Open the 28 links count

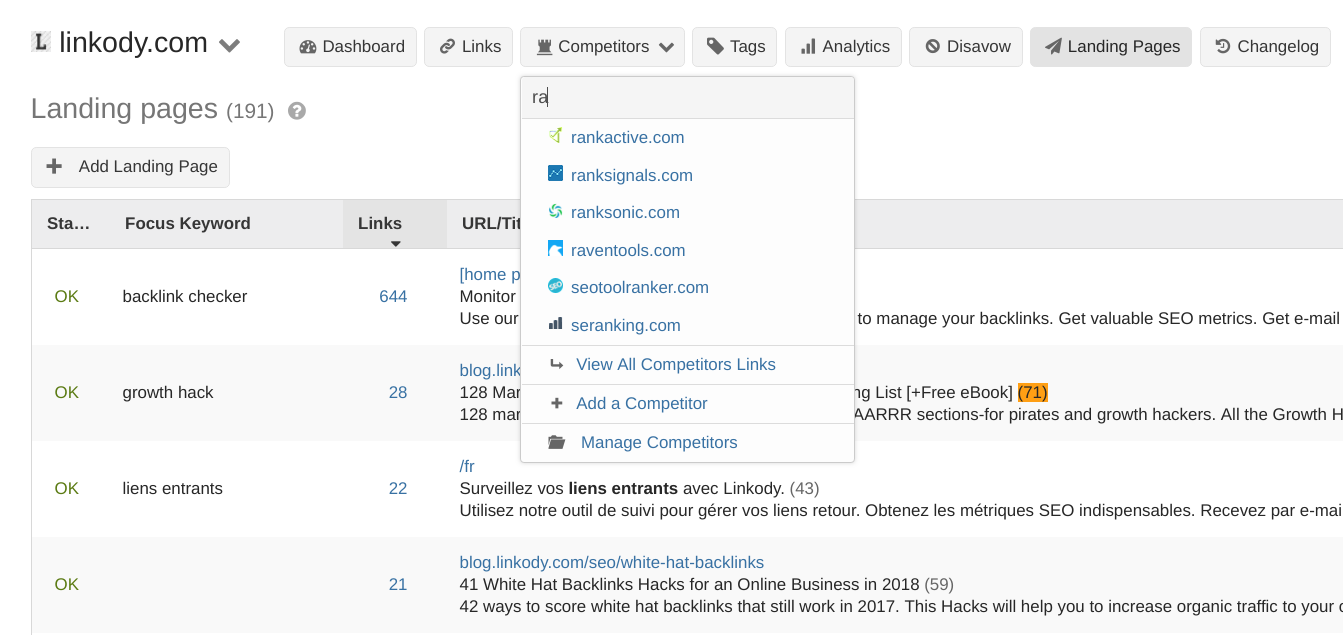[x=398, y=393]
